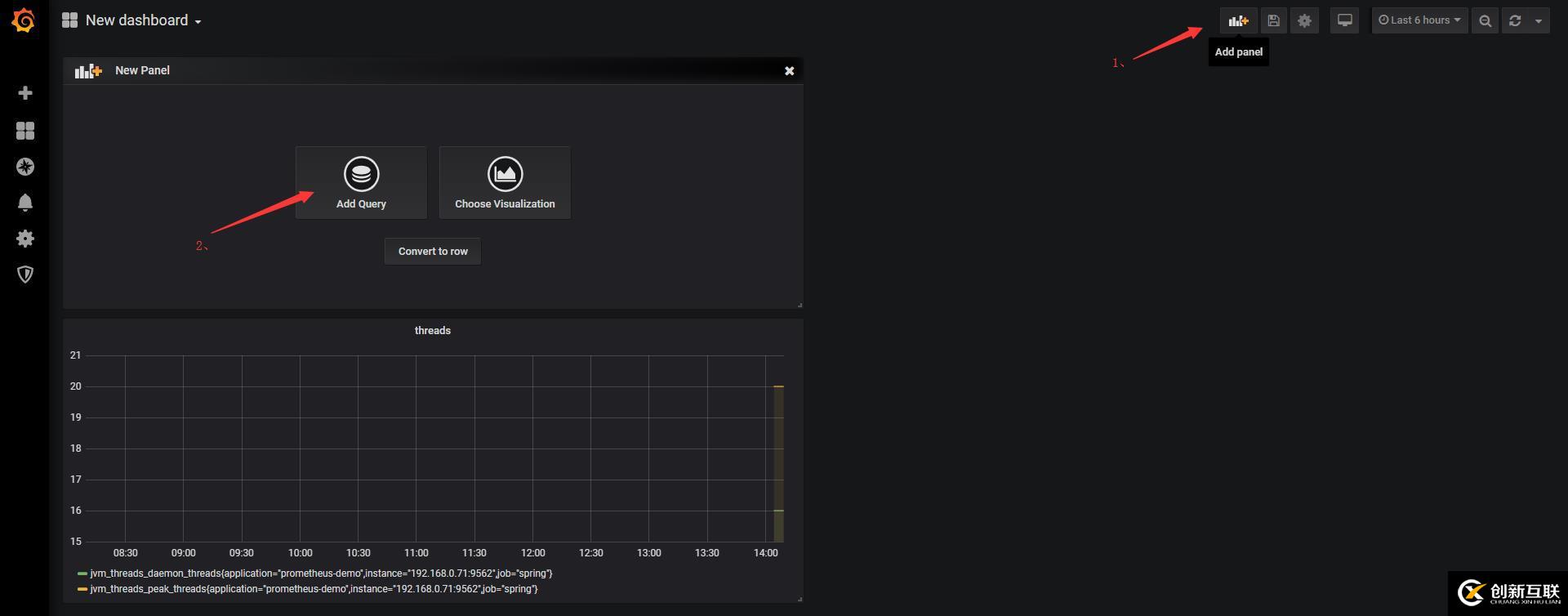The image size is (1568, 616).
Task: Click the green daemon threads color swatch
Action: (82, 574)
